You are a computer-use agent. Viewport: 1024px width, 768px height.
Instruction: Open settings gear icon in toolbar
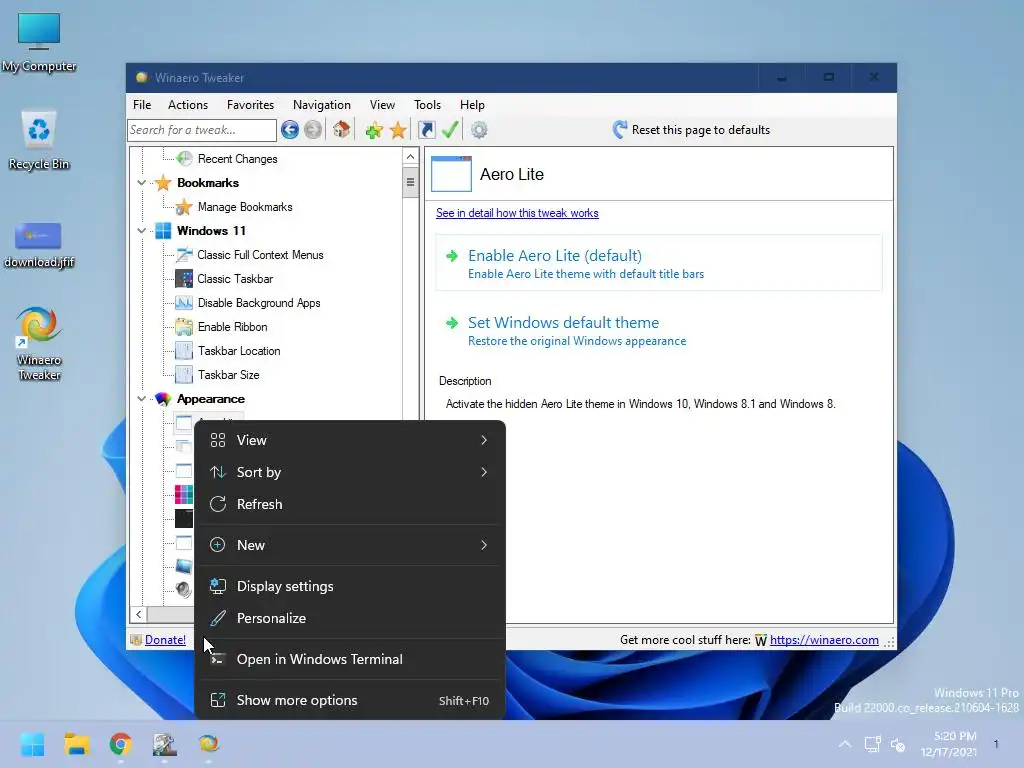pyautogui.click(x=479, y=130)
